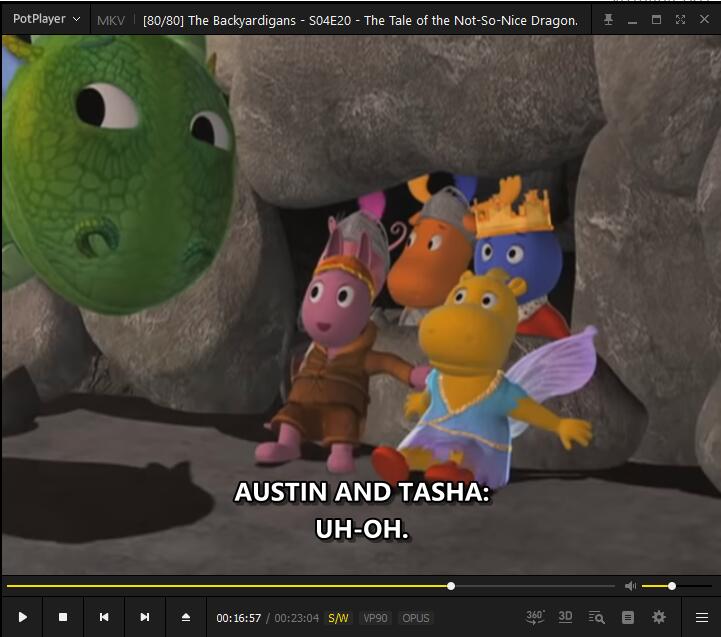Click the Backyardigans episode title text
The width and height of the screenshot is (721, 637).
pyautogui.click(x=360, y=21)
